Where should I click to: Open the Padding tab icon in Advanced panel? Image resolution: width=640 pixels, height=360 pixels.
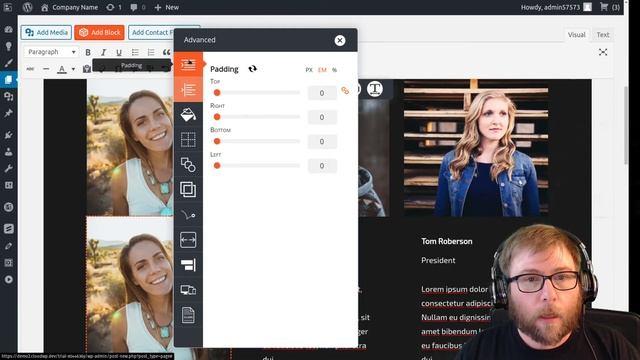click(188, 64)
